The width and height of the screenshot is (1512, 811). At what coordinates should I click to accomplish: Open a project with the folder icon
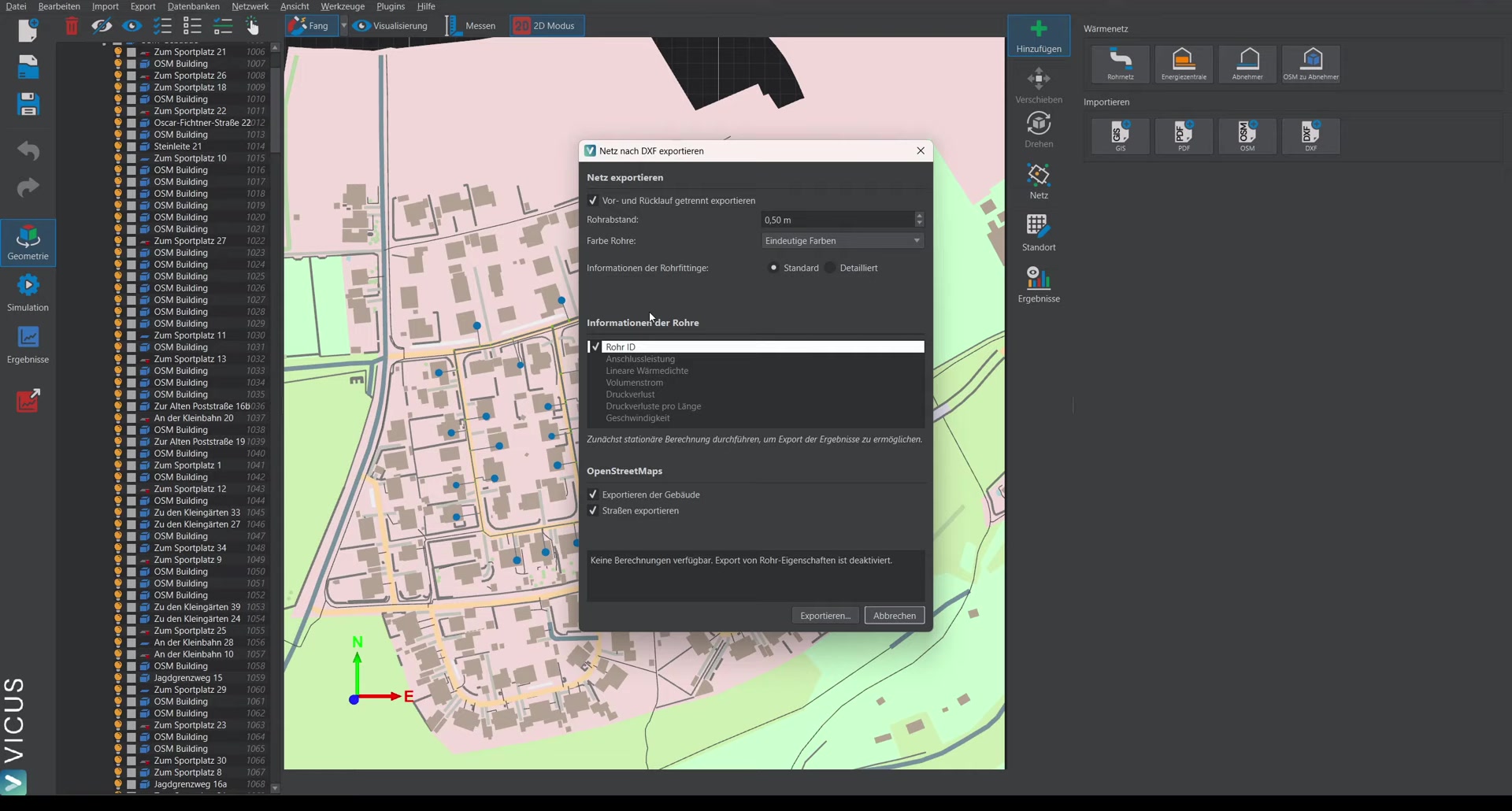28,67
